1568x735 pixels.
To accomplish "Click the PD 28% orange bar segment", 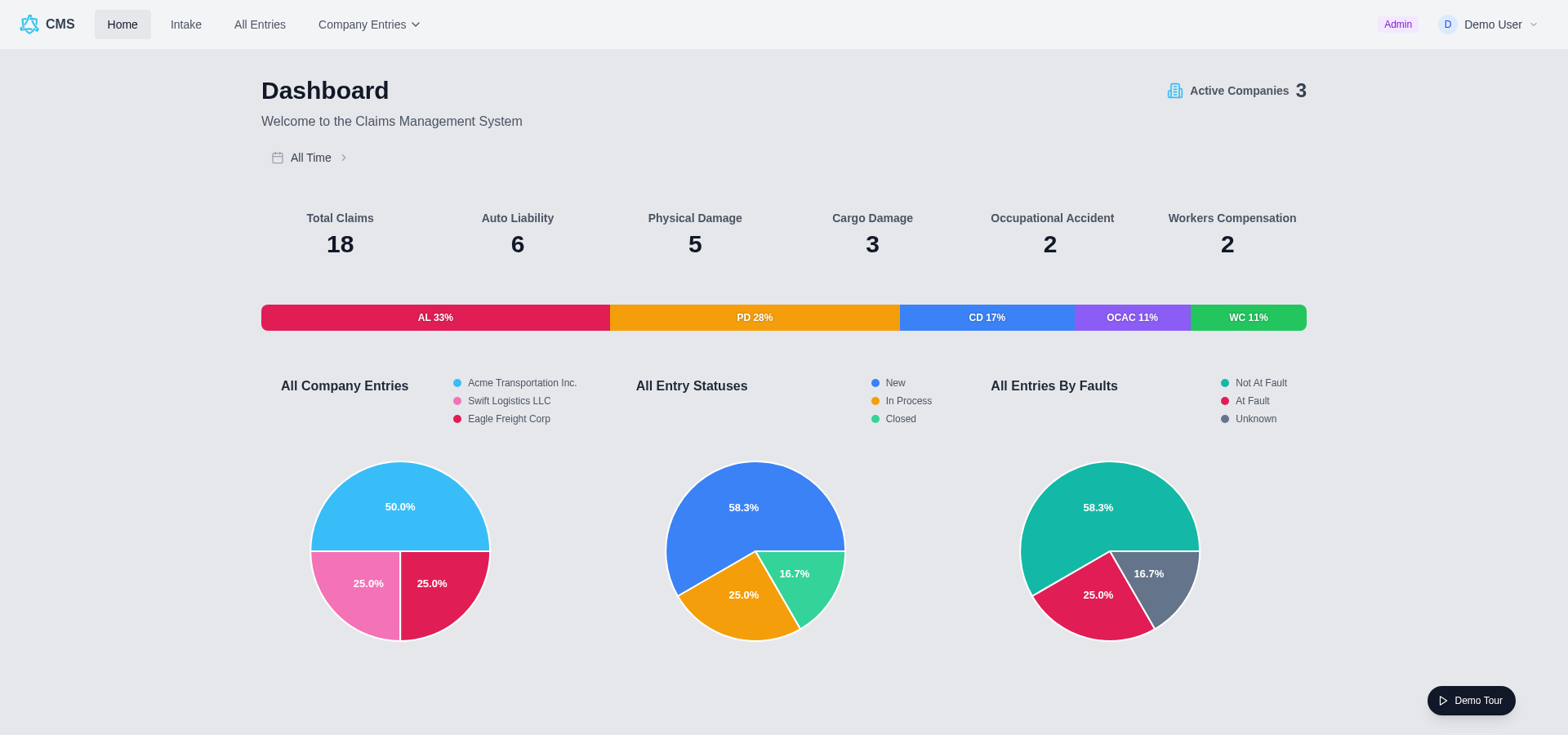I will pyautogui.click(x=755, y=318).
